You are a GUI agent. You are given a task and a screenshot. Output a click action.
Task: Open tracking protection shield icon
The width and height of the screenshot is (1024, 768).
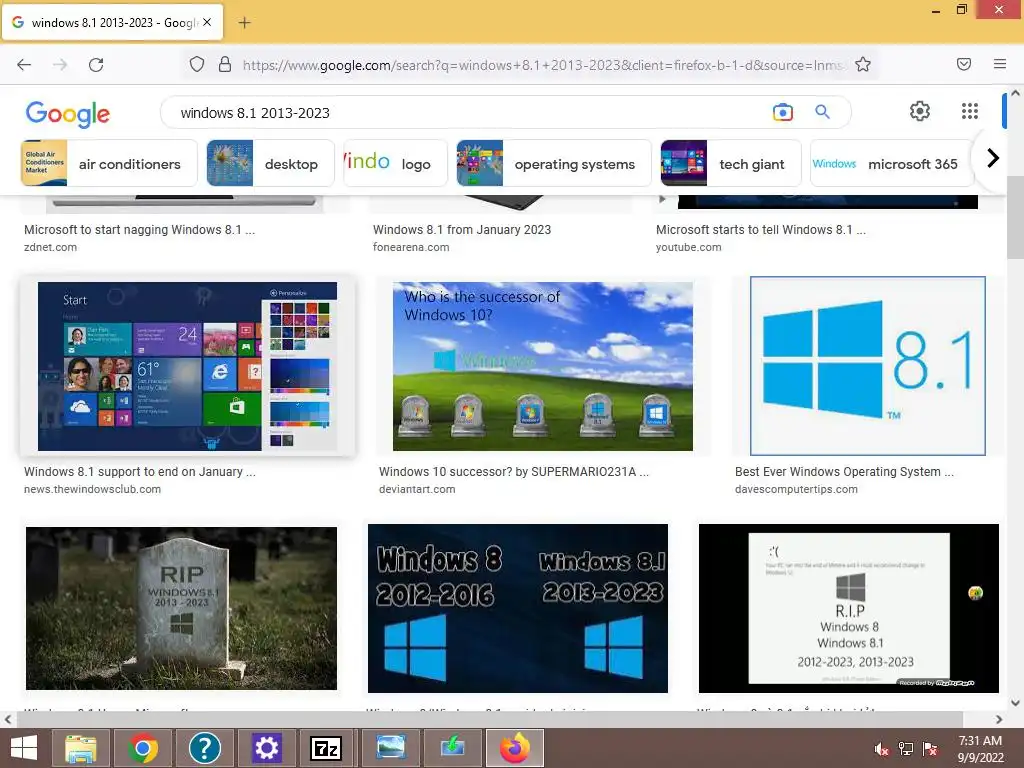pos(197,64)
